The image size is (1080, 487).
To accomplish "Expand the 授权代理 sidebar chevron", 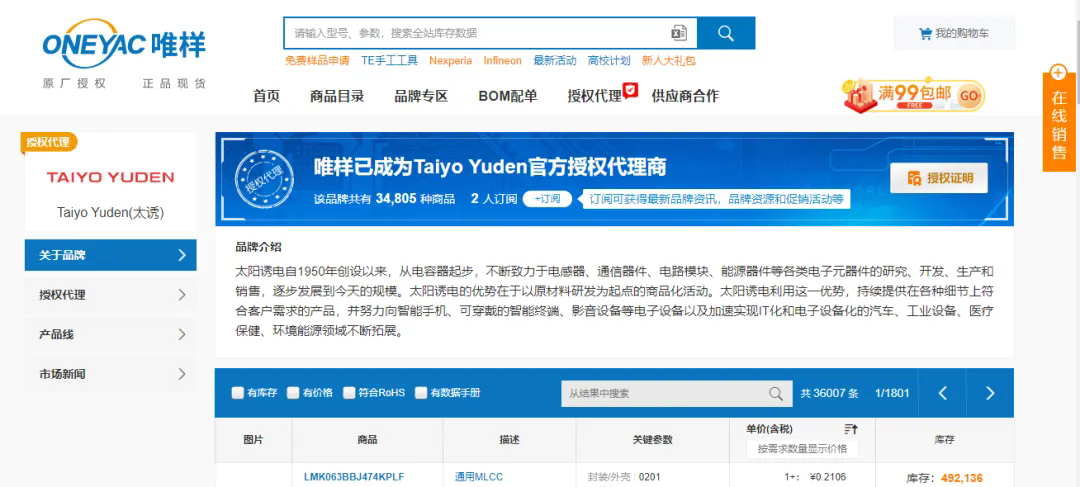I will (x=182, y=295).
